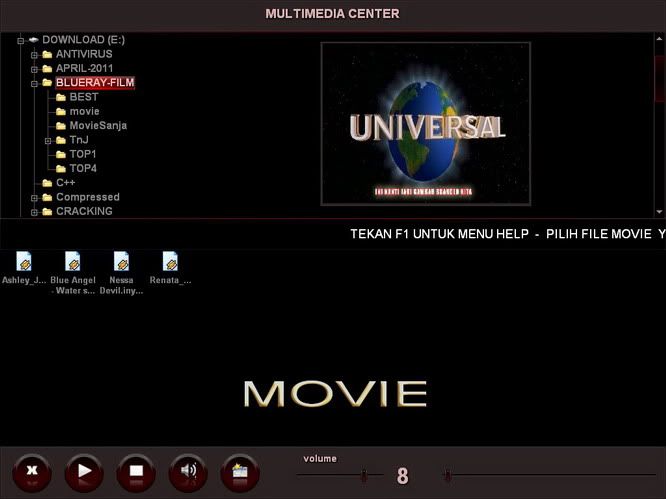Click the MULTIMEDIA CENTER title
Viewport: 666px width, 499px height.
[x=333, y=14]
